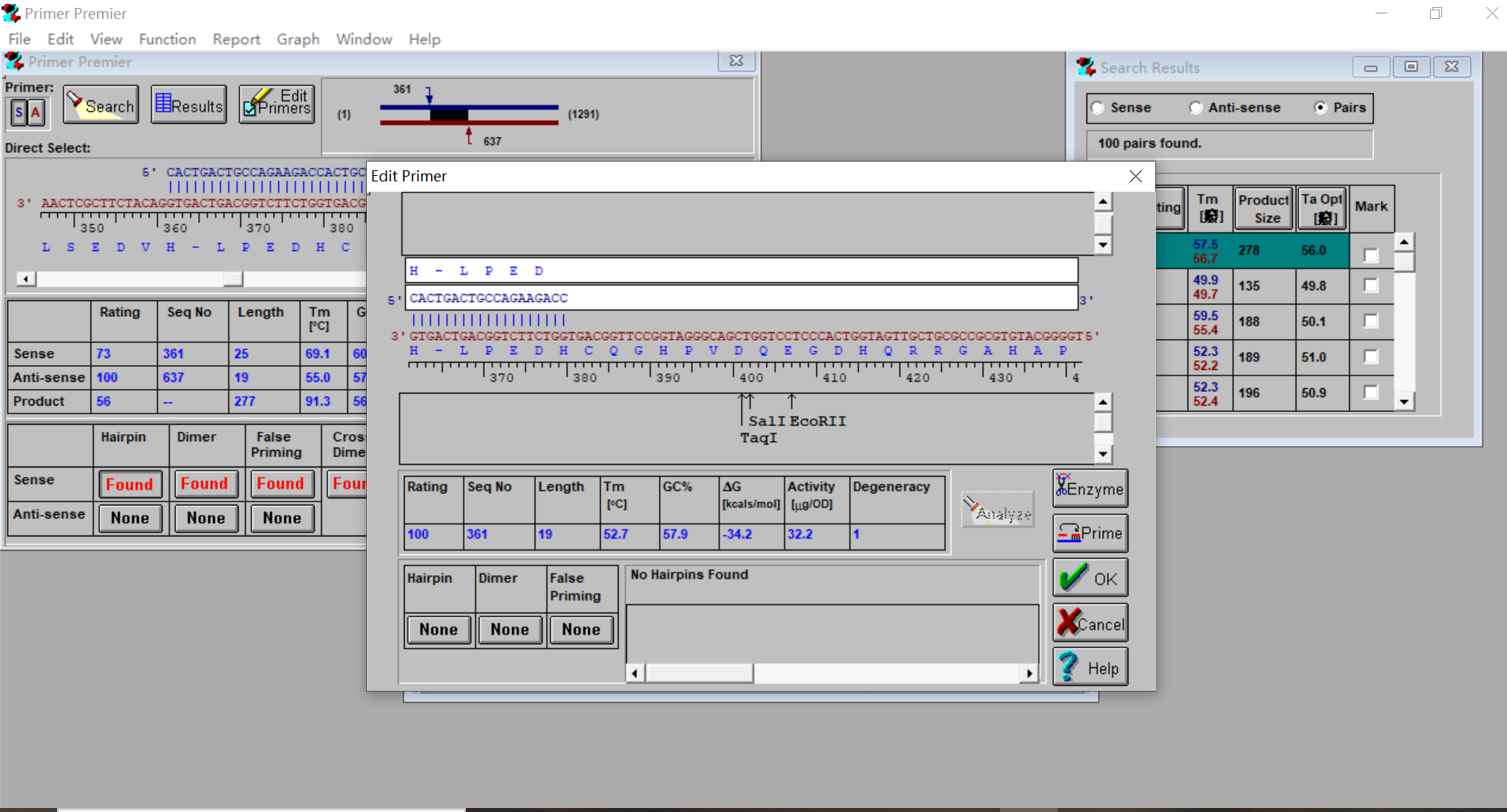1507x812 pixels.
Task: Open Help with the question mark button
Action: click(x=1089, y=668)
